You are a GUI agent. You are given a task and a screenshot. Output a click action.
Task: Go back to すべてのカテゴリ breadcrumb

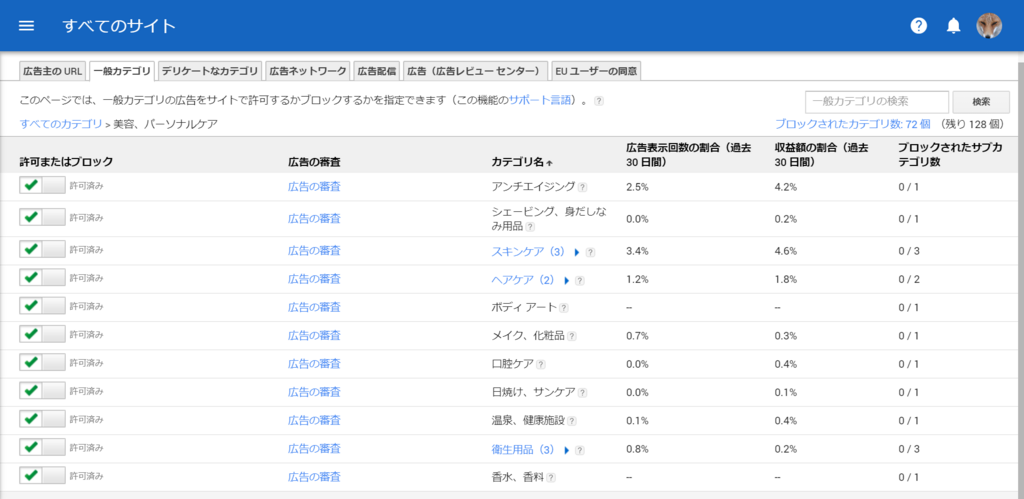[61, 123]
